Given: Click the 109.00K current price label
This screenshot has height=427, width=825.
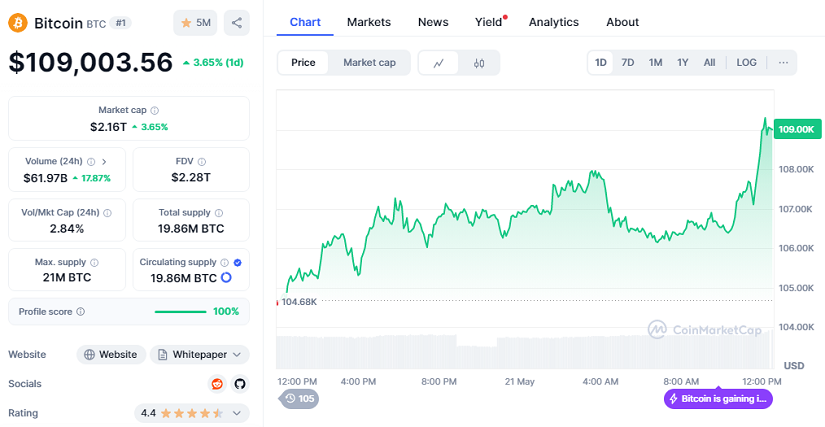Looking at the screenshot, I should coord(797,129).
